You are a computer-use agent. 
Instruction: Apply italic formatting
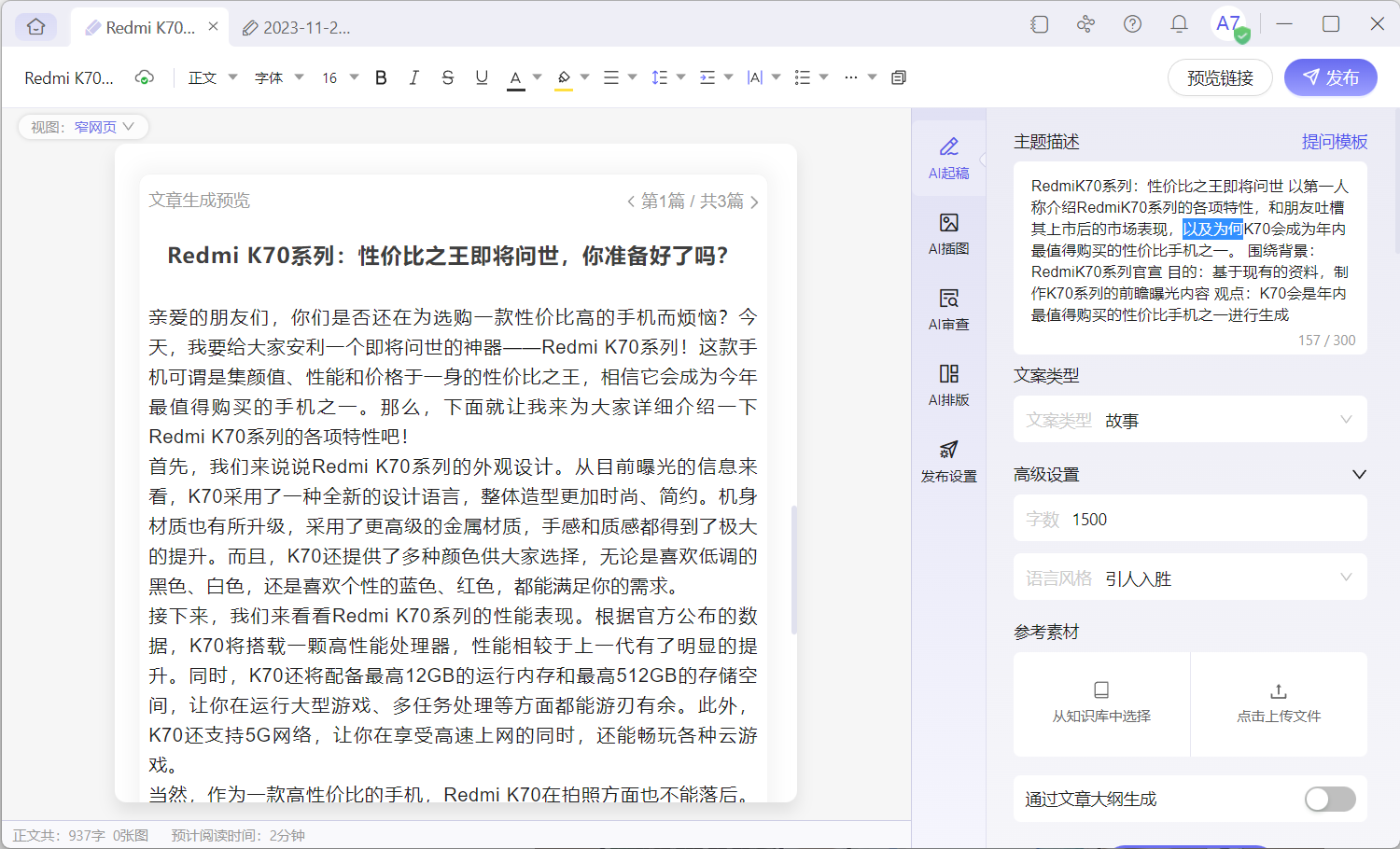coord(413,77)
